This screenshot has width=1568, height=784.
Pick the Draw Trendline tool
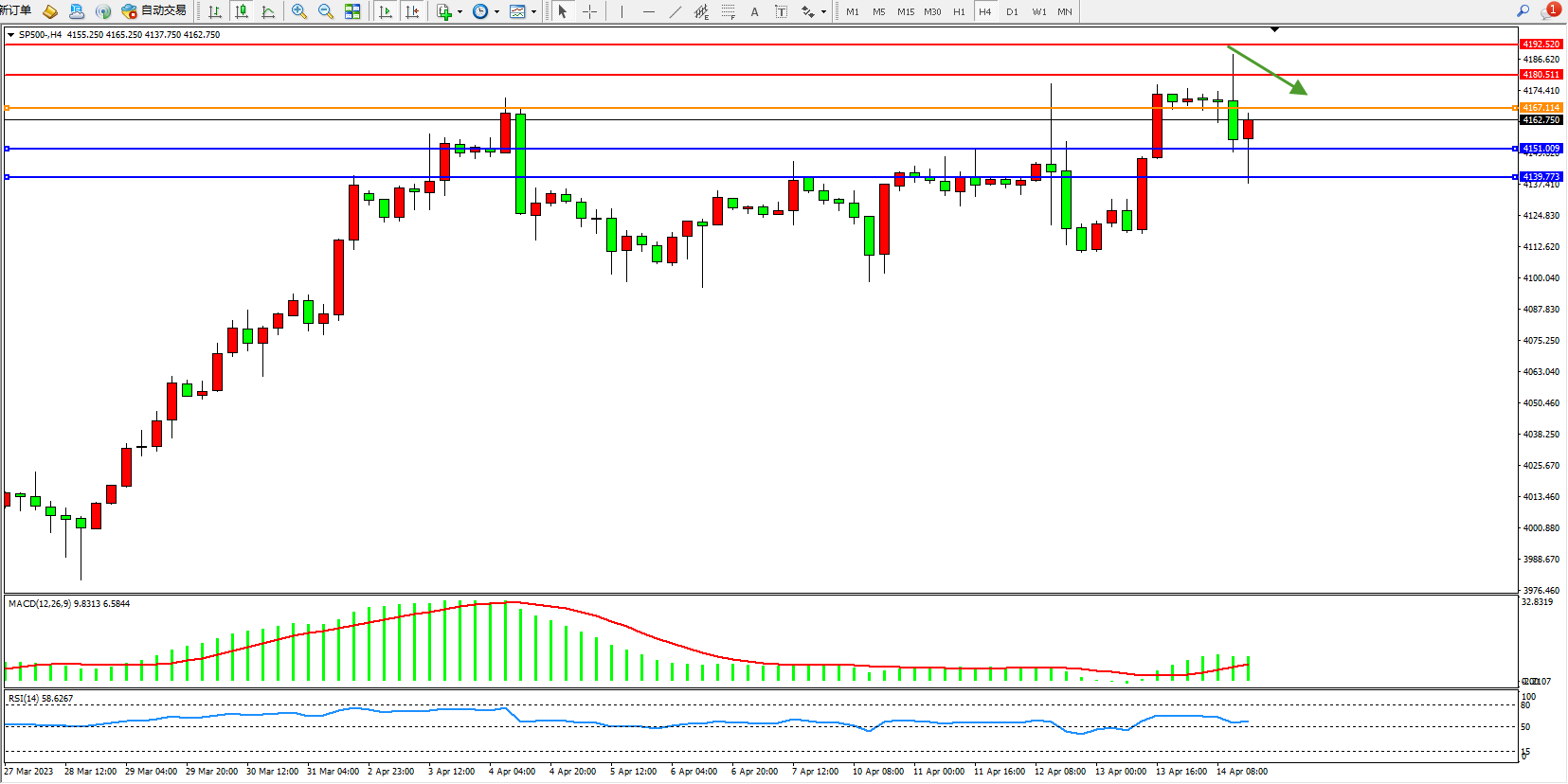(x=675, y=11)
